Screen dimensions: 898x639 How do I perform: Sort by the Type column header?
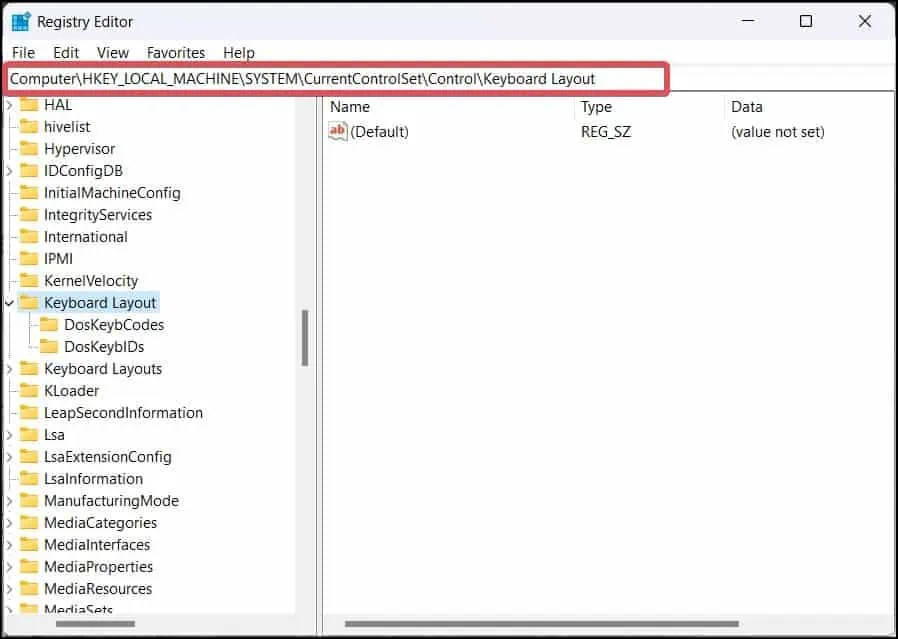point(596,106)
